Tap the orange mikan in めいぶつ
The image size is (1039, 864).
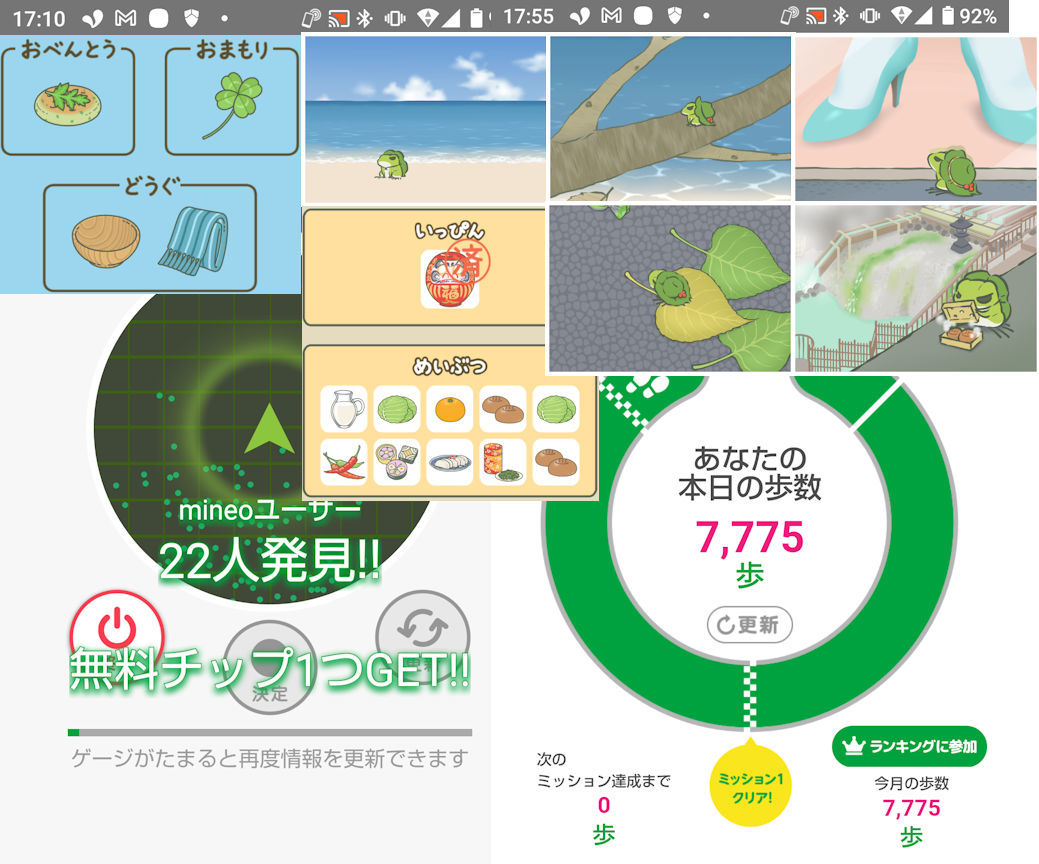[449, 409]
